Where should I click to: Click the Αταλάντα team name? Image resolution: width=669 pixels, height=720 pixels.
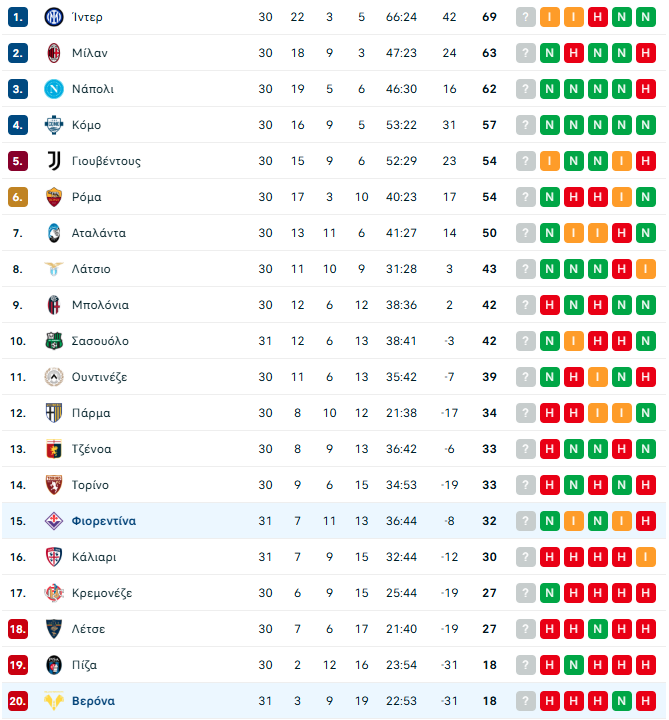[x=99, y=233]
